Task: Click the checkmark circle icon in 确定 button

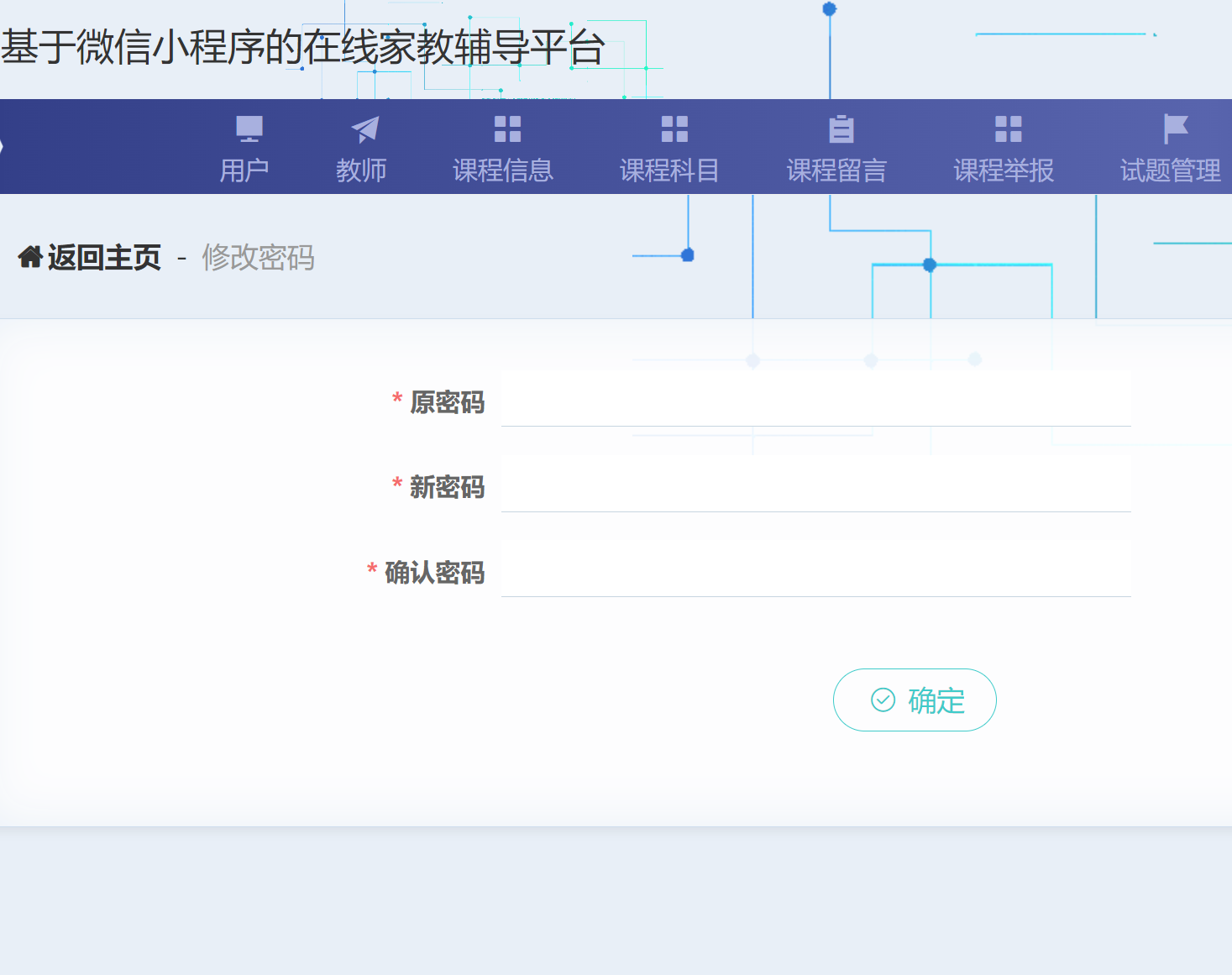Action: pos(883,700)
